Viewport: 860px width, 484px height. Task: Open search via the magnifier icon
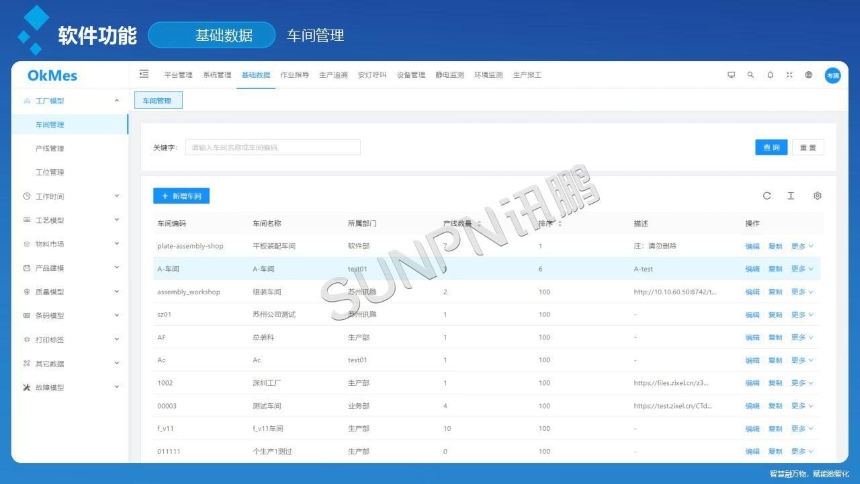pos(750,75)
